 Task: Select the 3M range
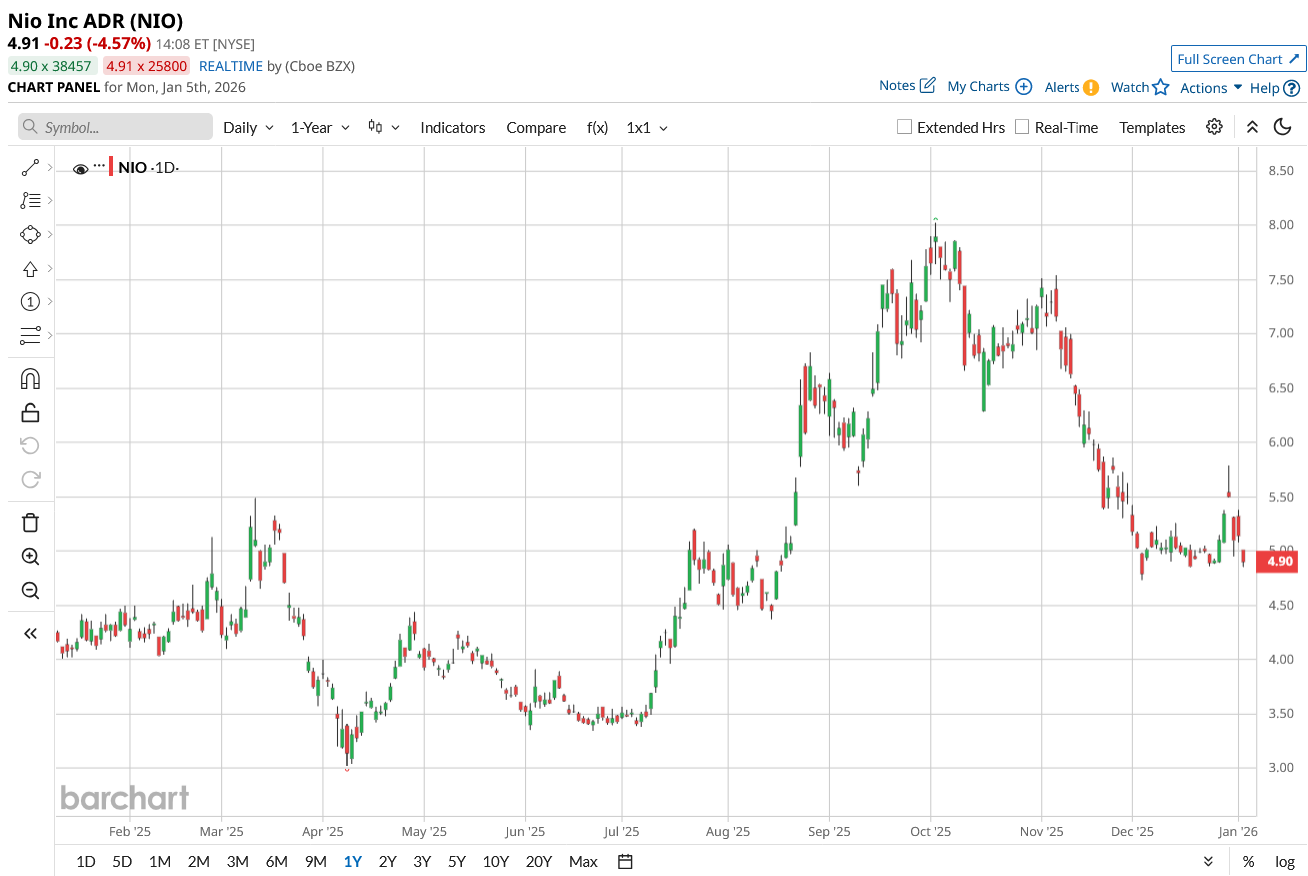pos(237,861)
